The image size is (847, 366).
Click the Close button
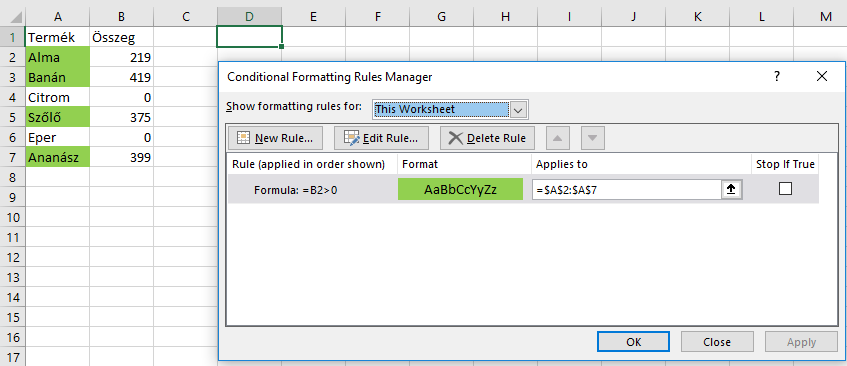coord(717,342)
